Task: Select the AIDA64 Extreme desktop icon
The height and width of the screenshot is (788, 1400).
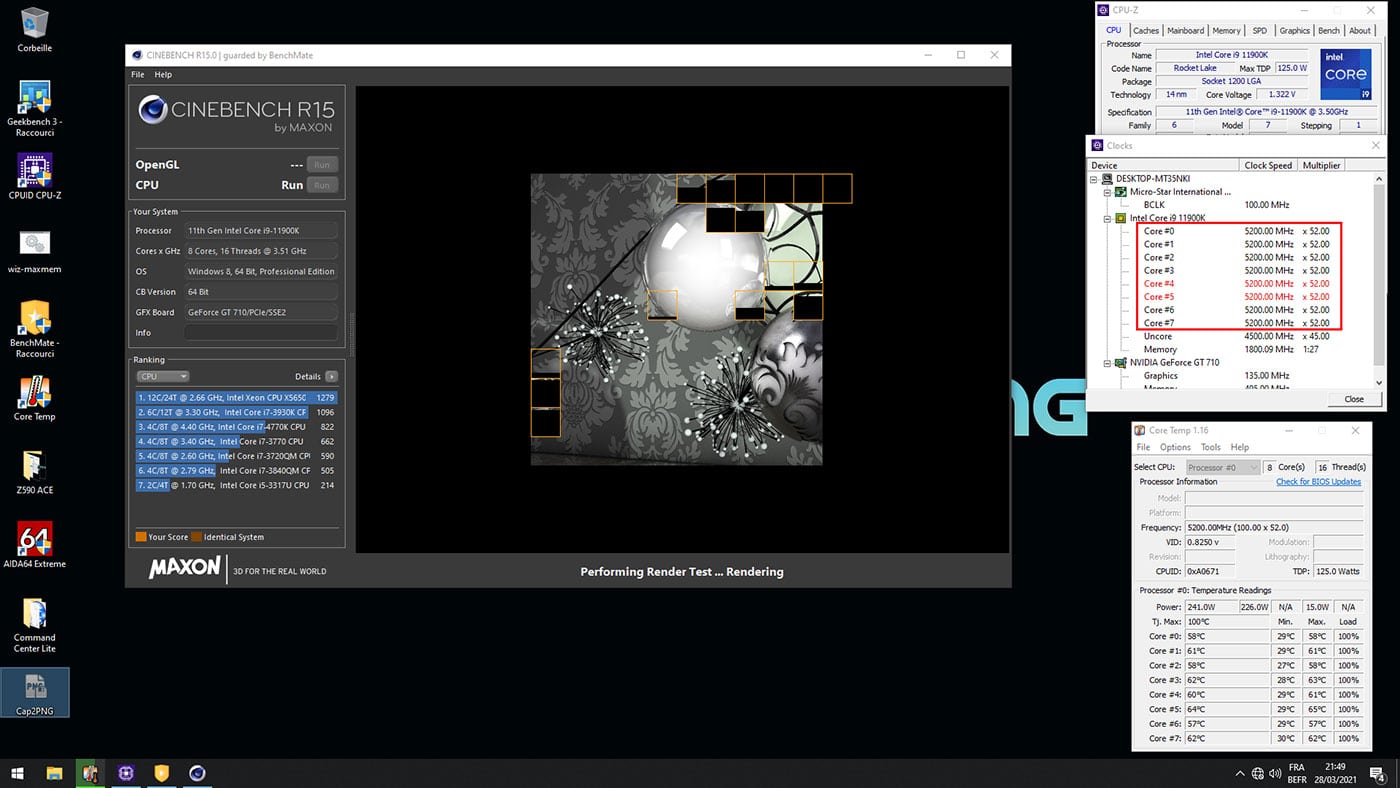Action: pyautogui.click(x=35, y=545)
